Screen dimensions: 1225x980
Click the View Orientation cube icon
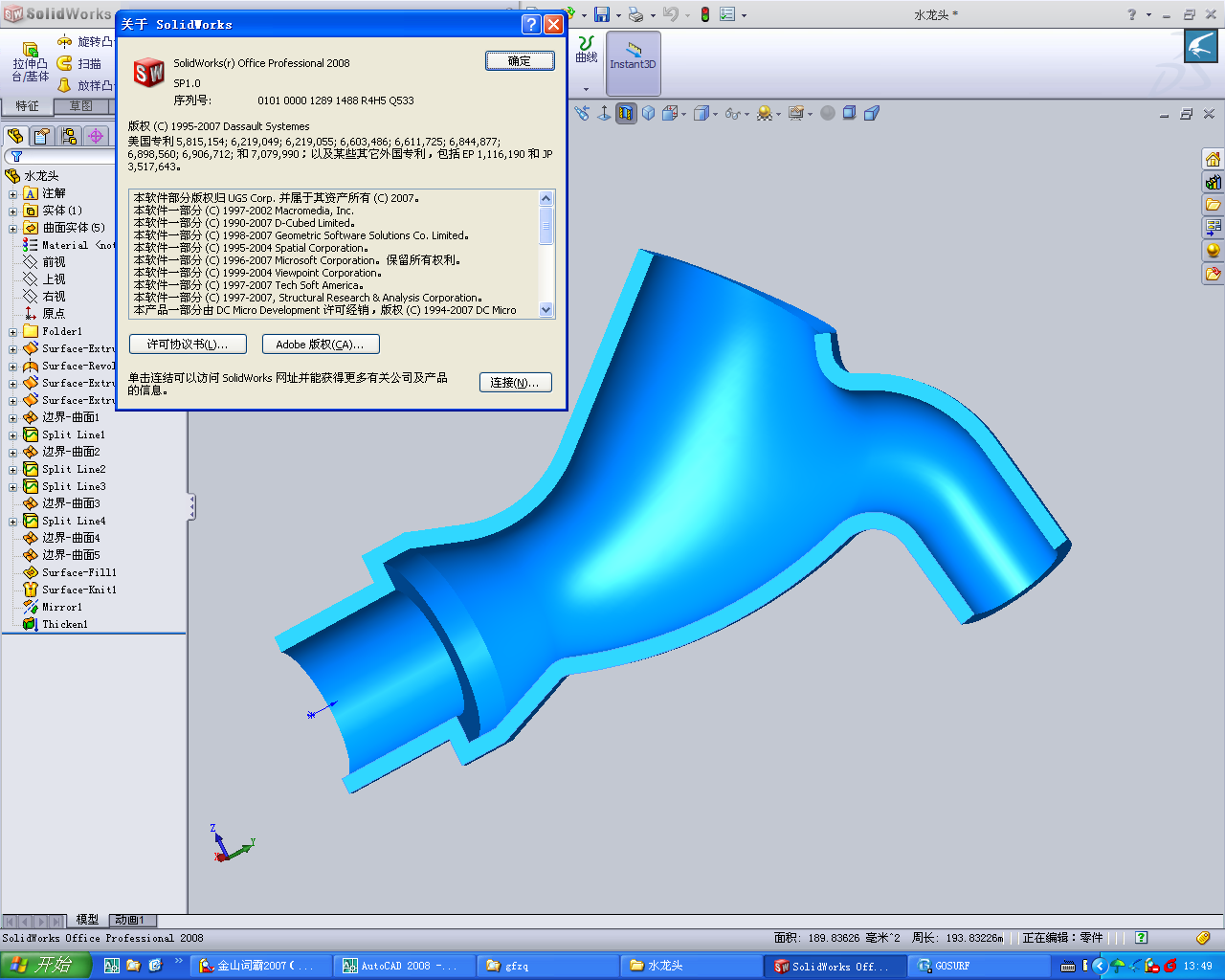pyautogui.click(x=649, y=113)
